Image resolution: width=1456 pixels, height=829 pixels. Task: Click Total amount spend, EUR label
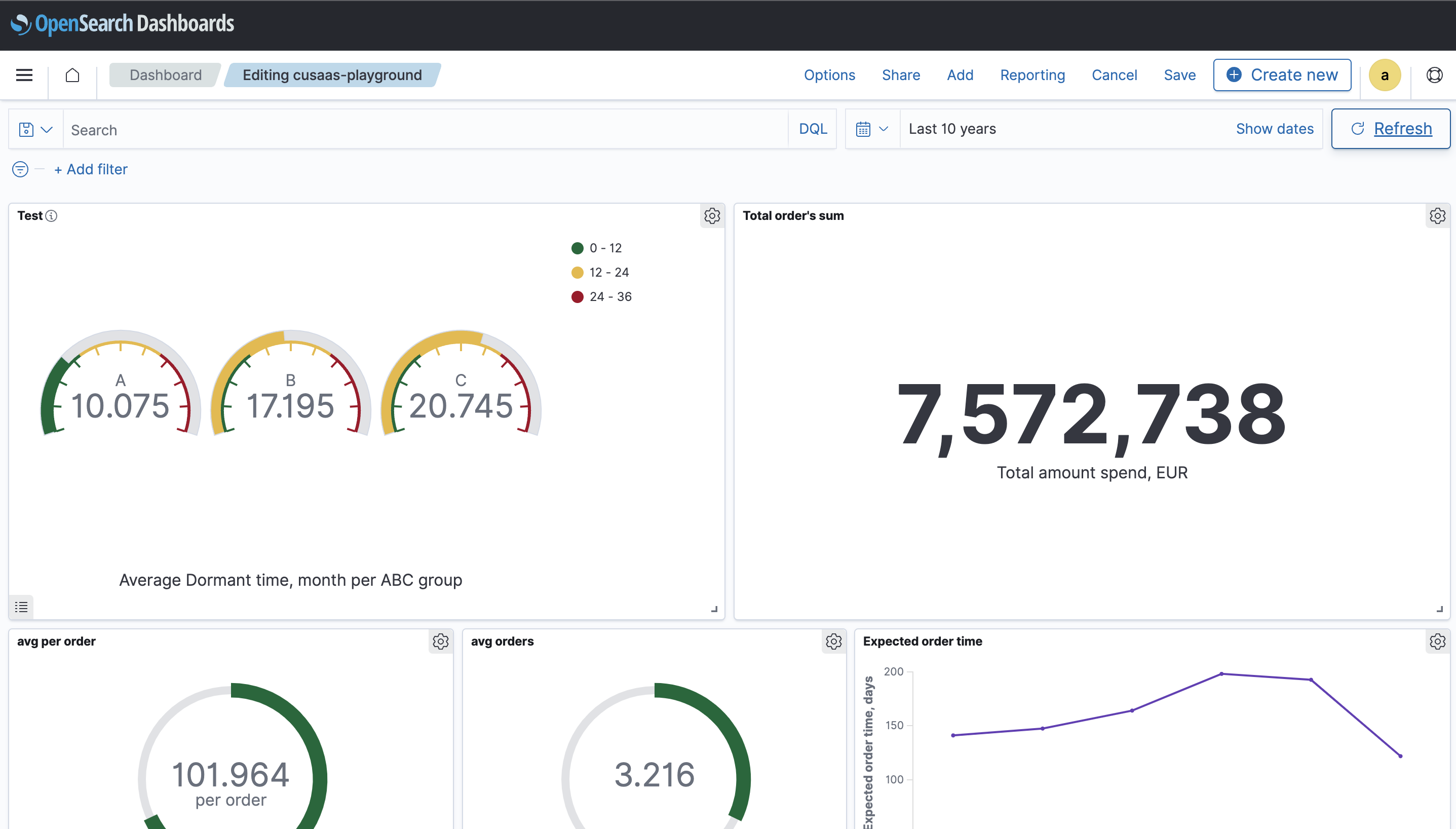click(1092, 473)
